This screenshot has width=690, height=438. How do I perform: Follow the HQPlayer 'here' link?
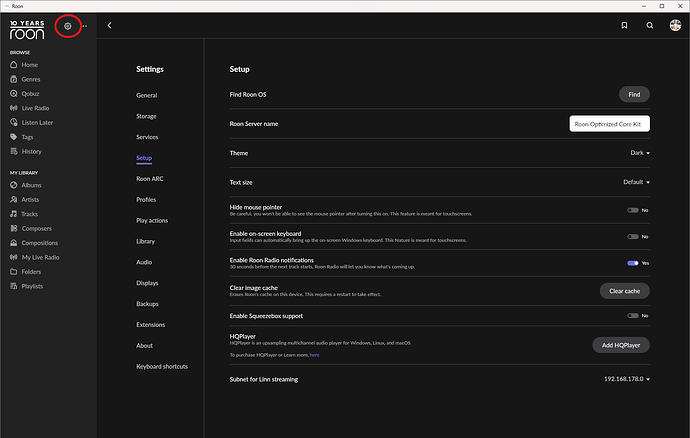pos(315,355)
